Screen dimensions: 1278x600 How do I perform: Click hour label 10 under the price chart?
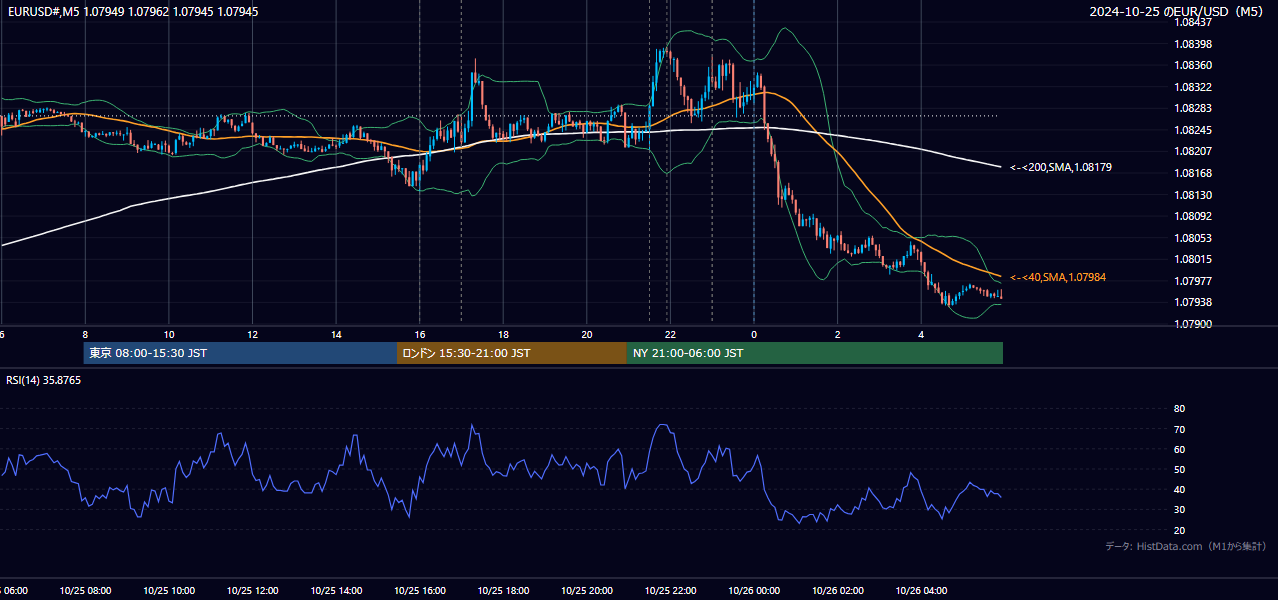(169, 335)
